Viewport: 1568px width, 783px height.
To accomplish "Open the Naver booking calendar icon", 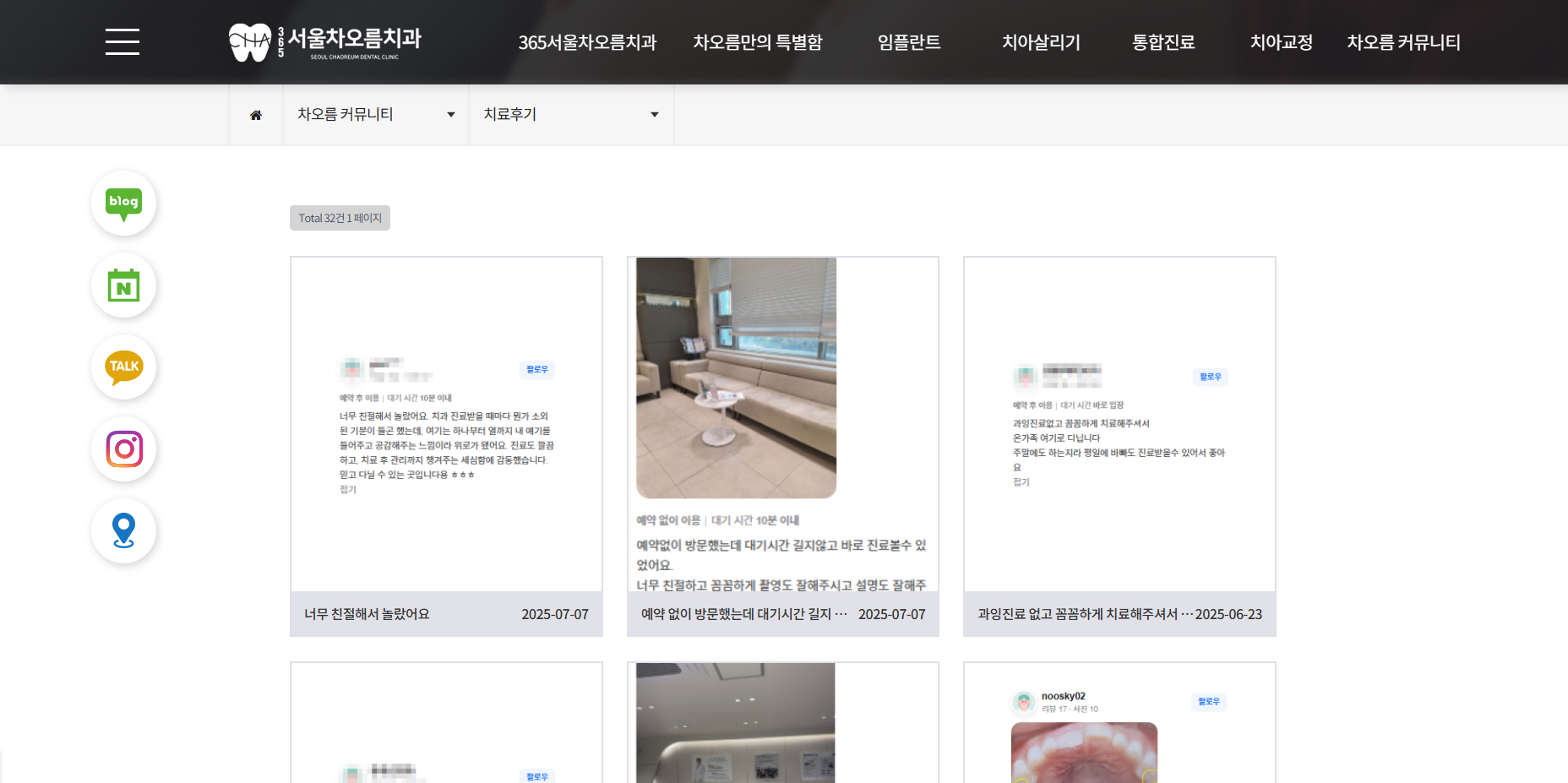I will tap(123, 285).
